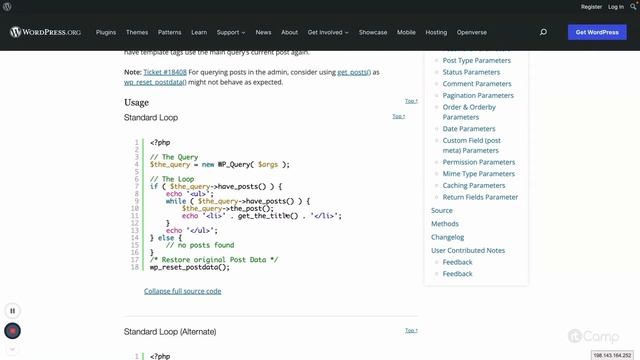Open the WordPress.org home logo
Screen dimensions: 640x360
pyautogui.click(x=45, y=32)
